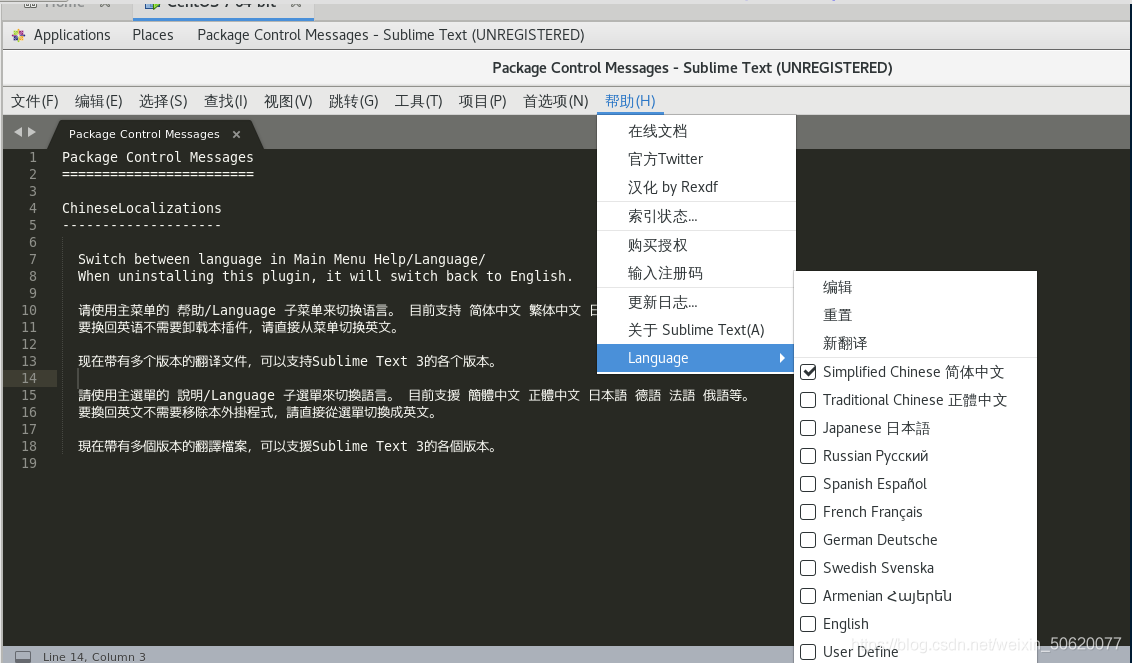The image size is (1132, 663).
Task: Click the tab navigate back arrow
Action: point(18,132)
